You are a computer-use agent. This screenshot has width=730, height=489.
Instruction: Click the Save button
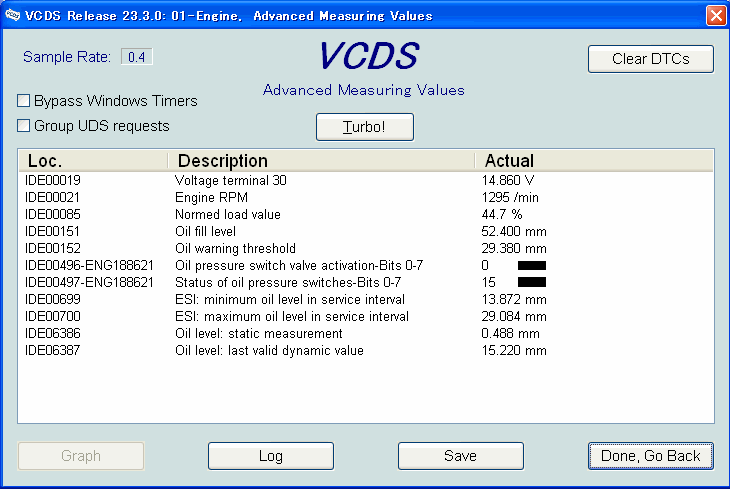click(460, 456)
